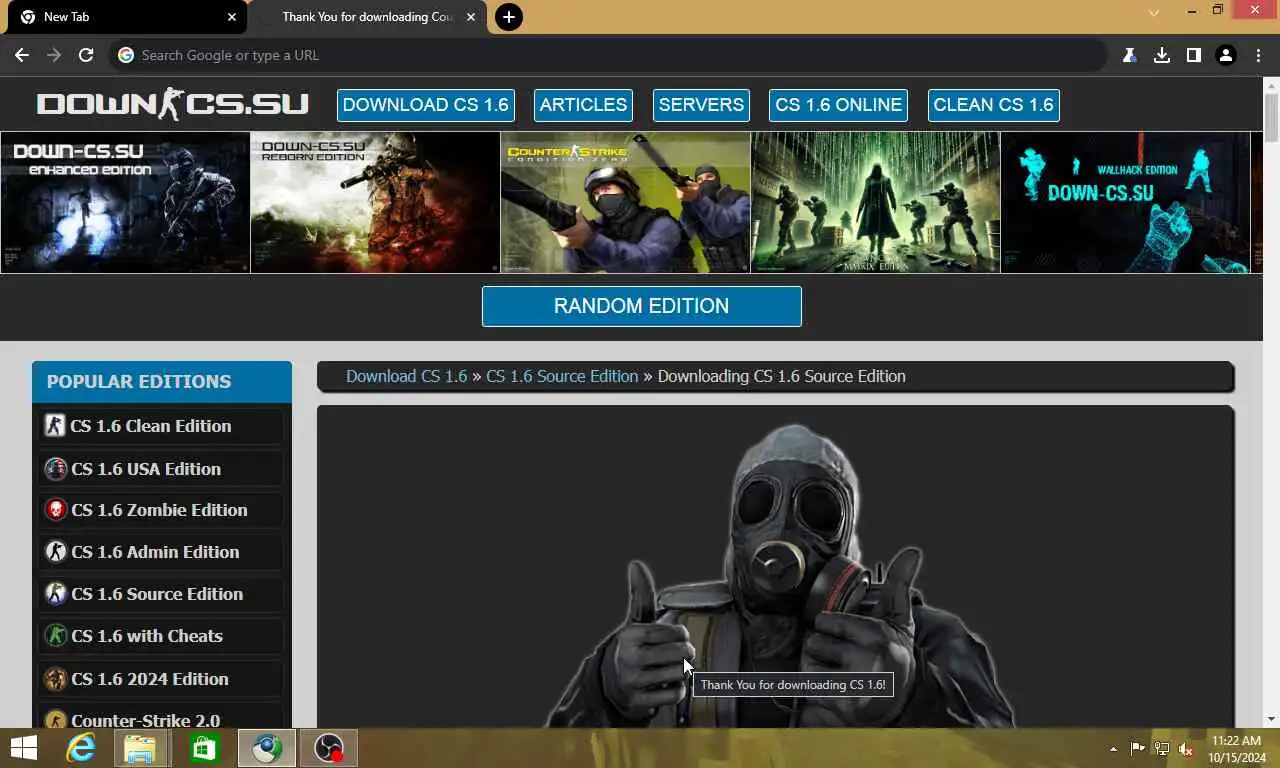
Task: Click the red skull Zombie Edition icon
Action: click(x=55, y=510)
